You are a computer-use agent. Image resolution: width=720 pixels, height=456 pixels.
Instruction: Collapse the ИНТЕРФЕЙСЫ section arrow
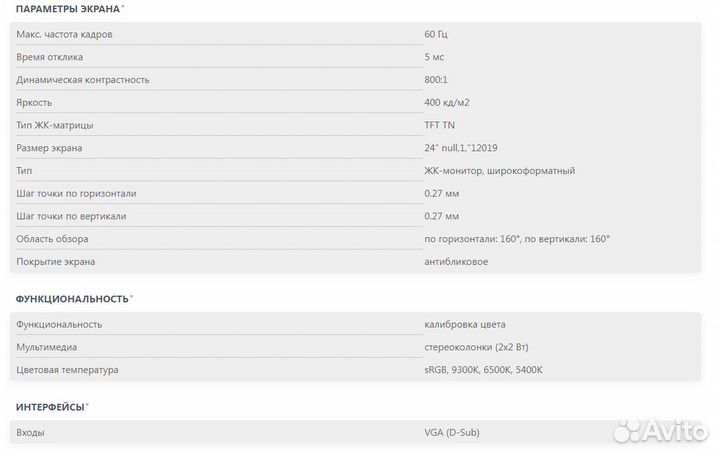coord(87,405)
